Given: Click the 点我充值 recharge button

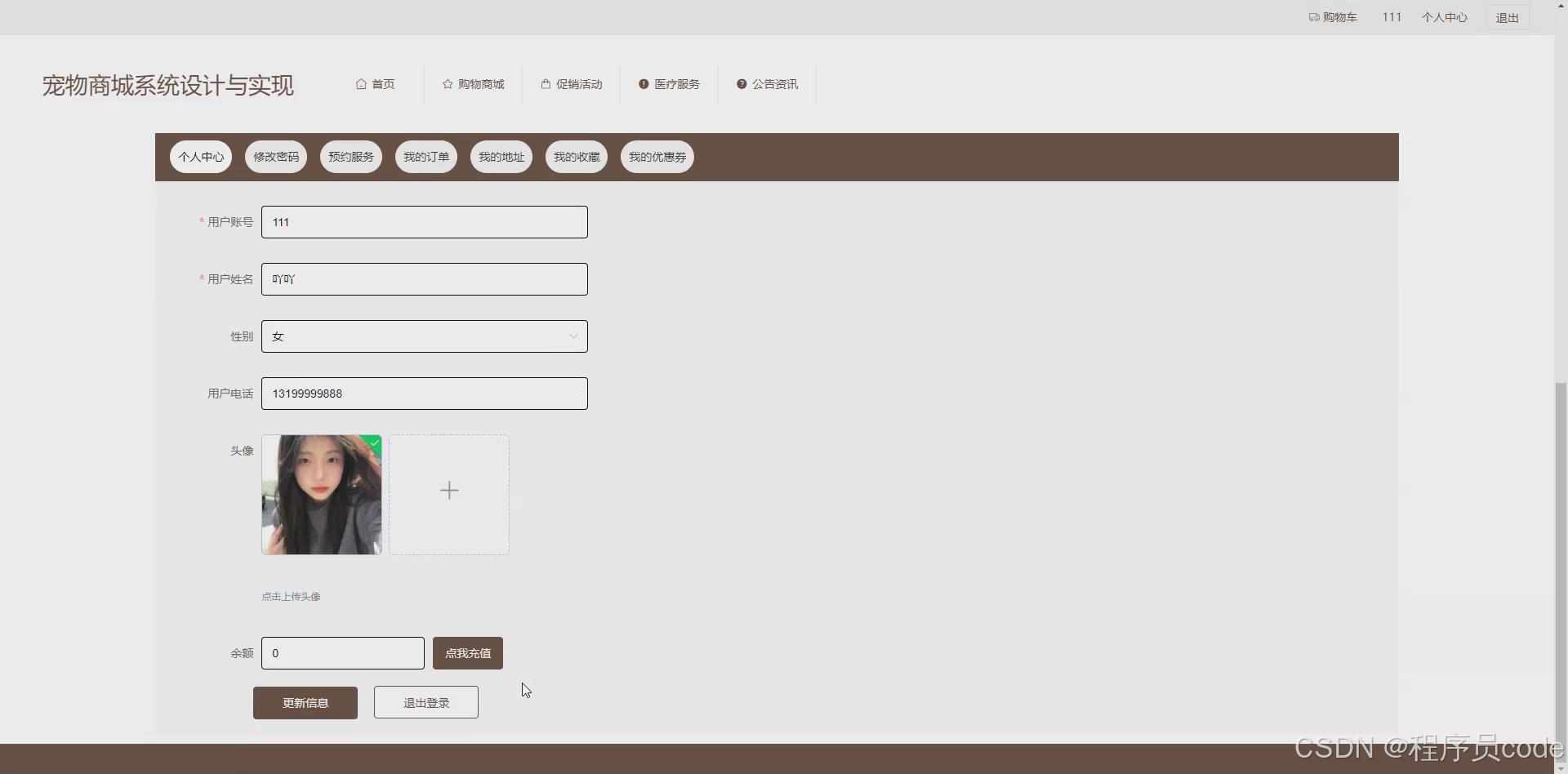Looking at the screenshot, I should 468,653.
